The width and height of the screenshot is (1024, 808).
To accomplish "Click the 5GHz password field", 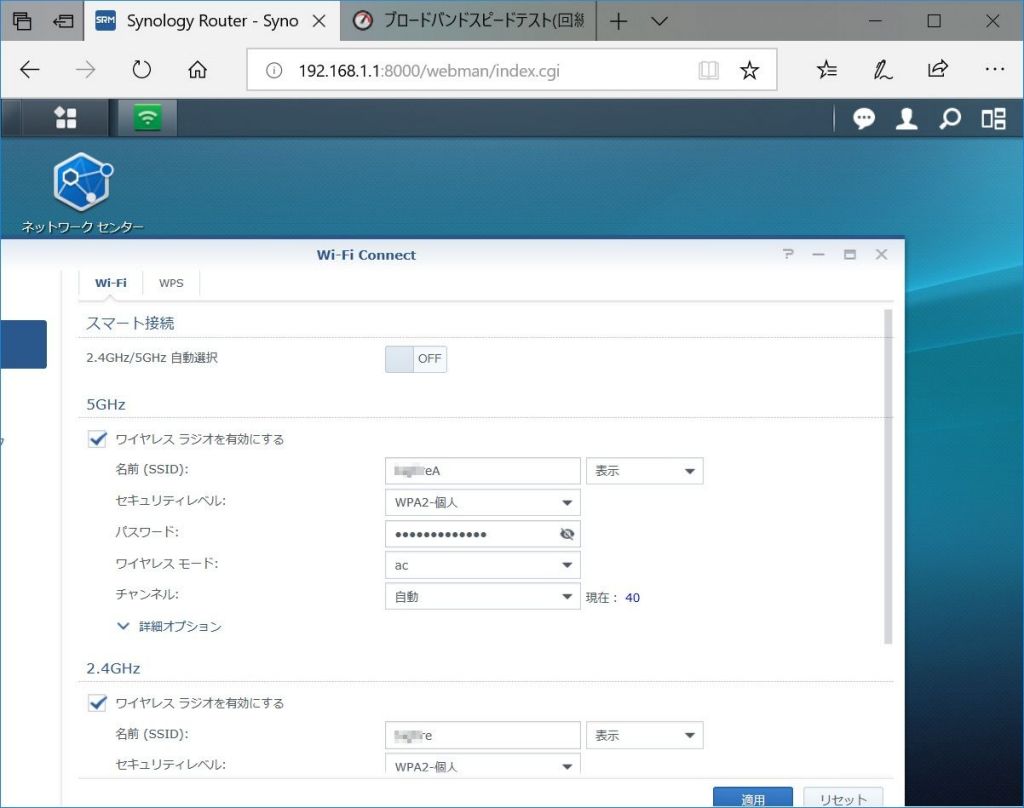I will [483, 534].
